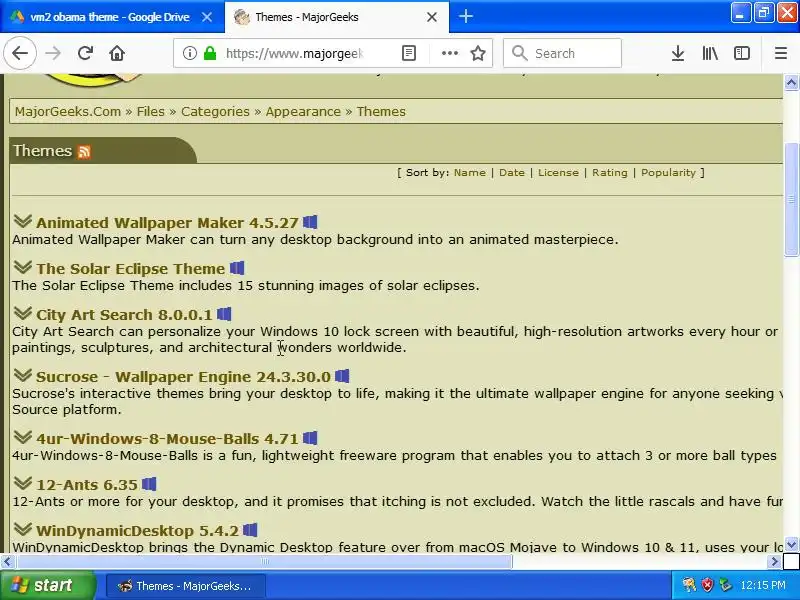Reload the current page
The image size is (800, 600).
click(x=85, y=53)
